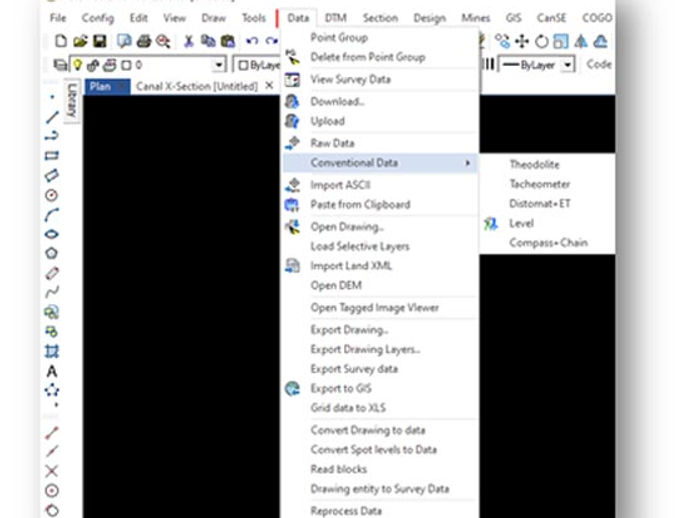Click the Open folder toolbar icon
690x518 pixels.
click(x=81, y=41)
